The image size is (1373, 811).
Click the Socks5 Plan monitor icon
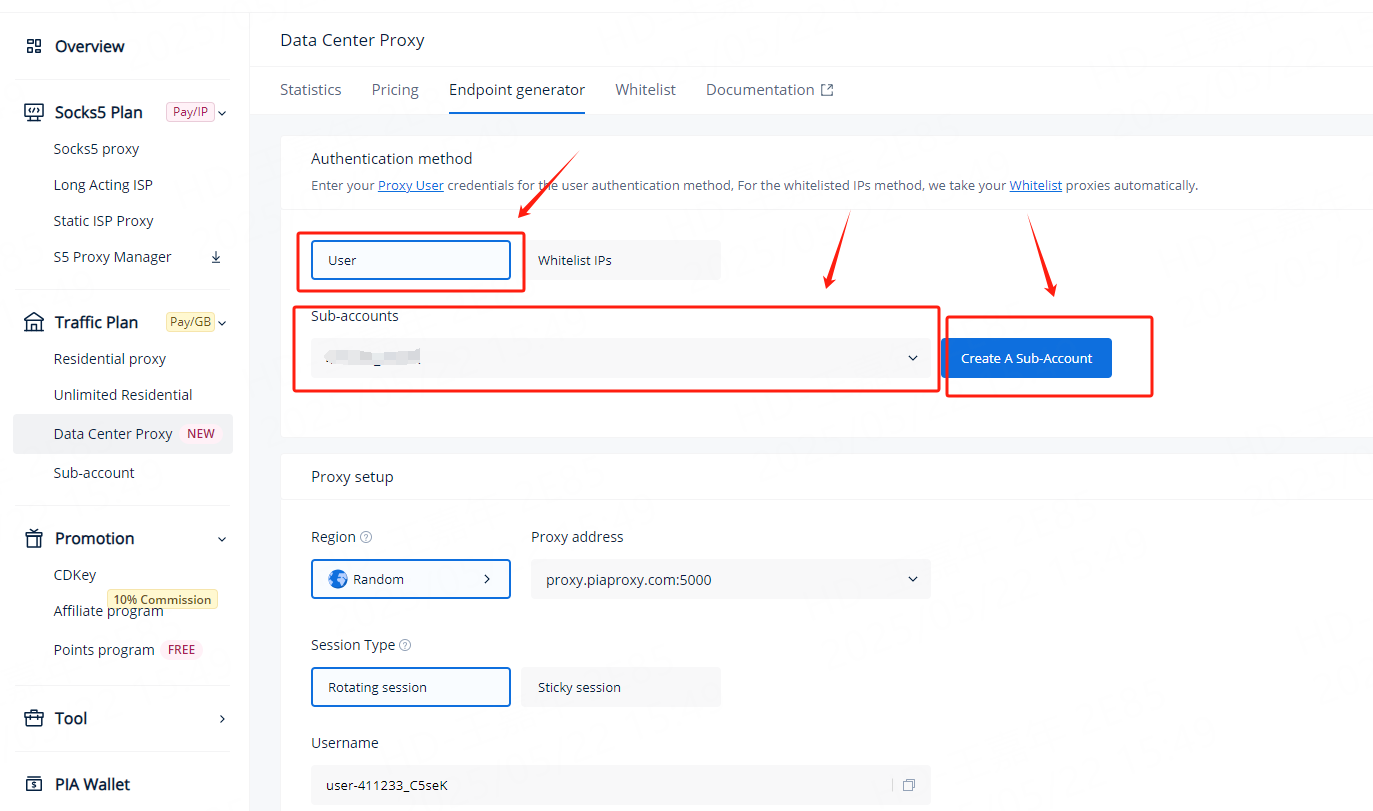click(x=34, y=112)
